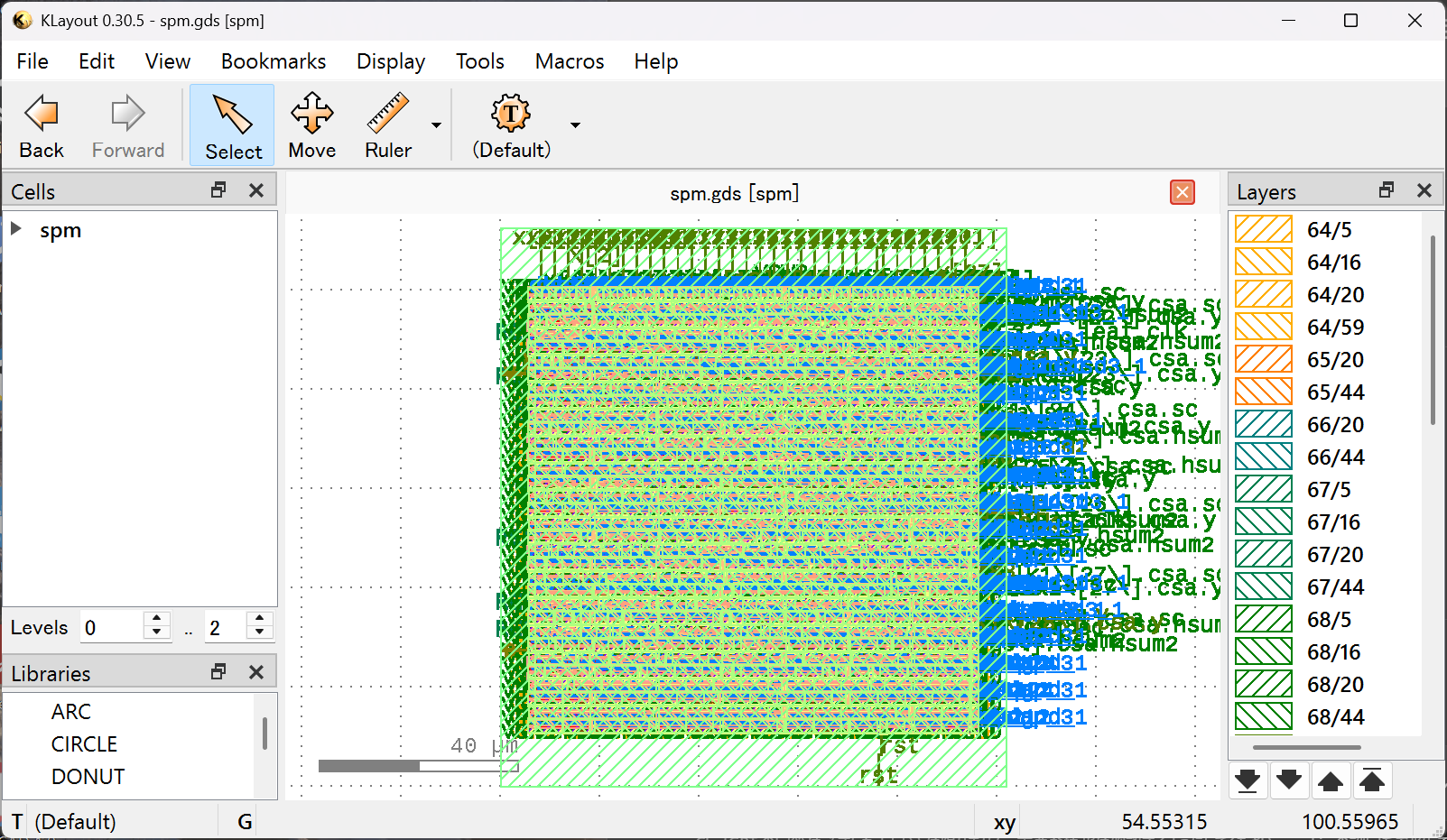This screenshot has width=1447, height=840.
Task: Undock the Cells panel
Action: point(218,190)
